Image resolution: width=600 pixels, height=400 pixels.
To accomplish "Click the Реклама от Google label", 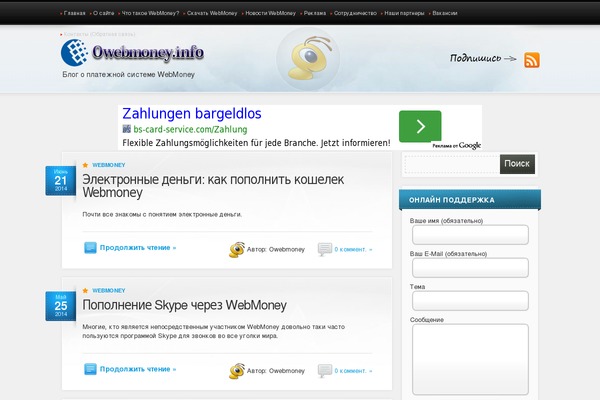I will 457,145.
